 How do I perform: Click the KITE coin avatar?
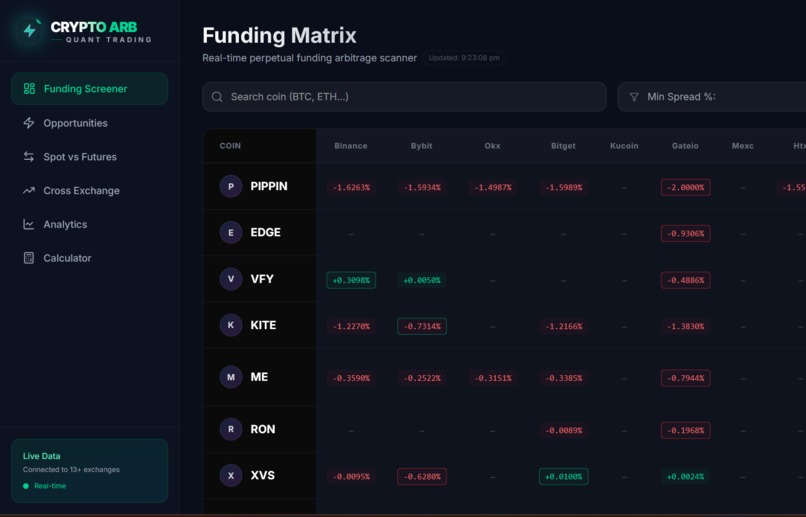coord(231,325)
